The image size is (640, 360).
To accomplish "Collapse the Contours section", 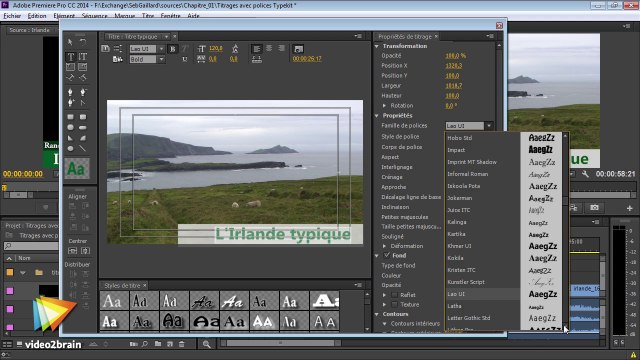I will (x=377, y=314).
